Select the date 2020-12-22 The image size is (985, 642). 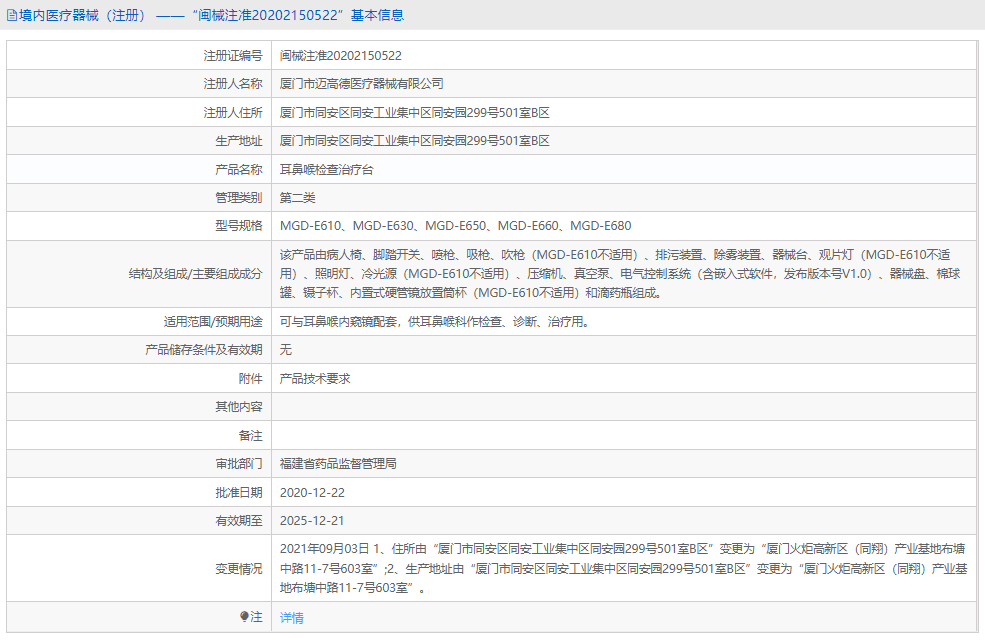pos(312,492)
